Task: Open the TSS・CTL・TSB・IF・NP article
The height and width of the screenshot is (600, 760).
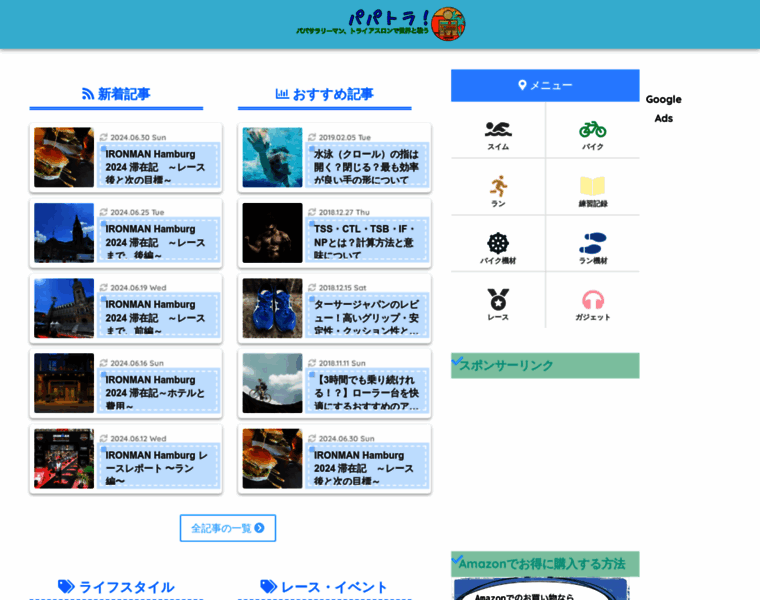Action: 334,233
